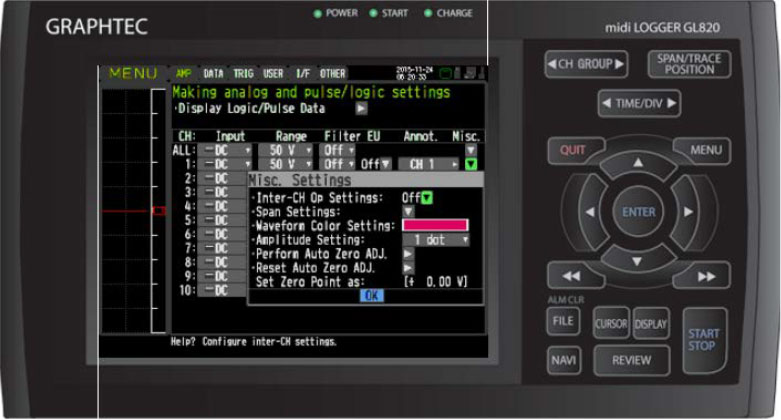The width and height of the screenshot is (781, 420).
Task: Click the MENU key on the keypad
Action: [705, 150]
